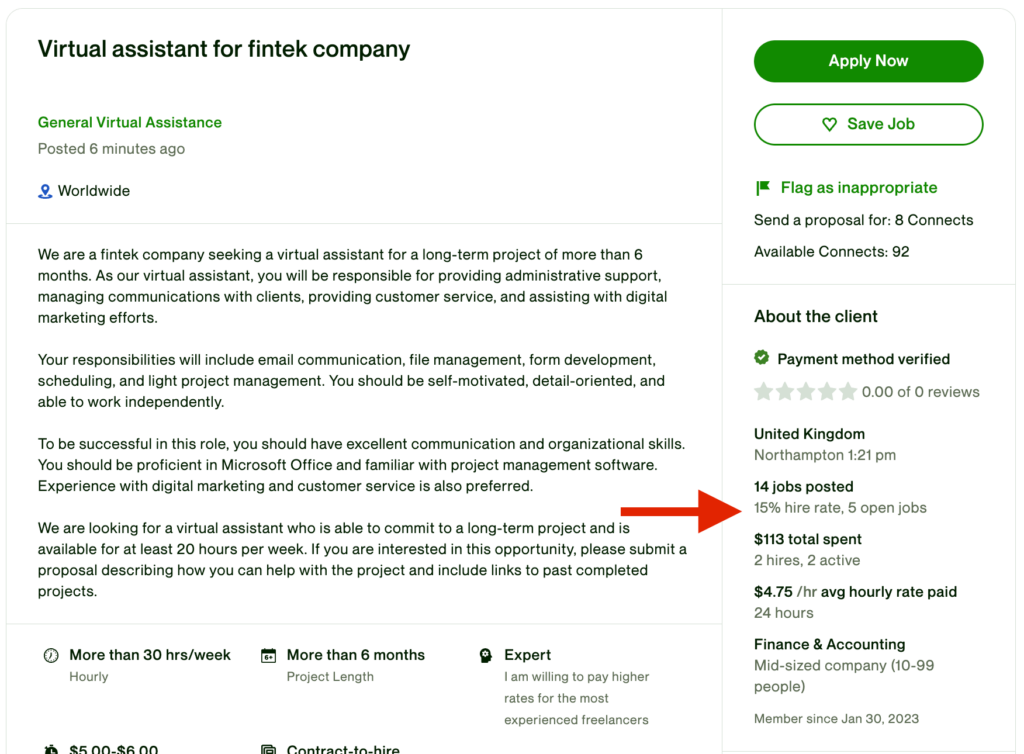This screenshot has height=754, width=1024.
Task: Click the calendar icon beside Project Length
Action: point(268,656)
